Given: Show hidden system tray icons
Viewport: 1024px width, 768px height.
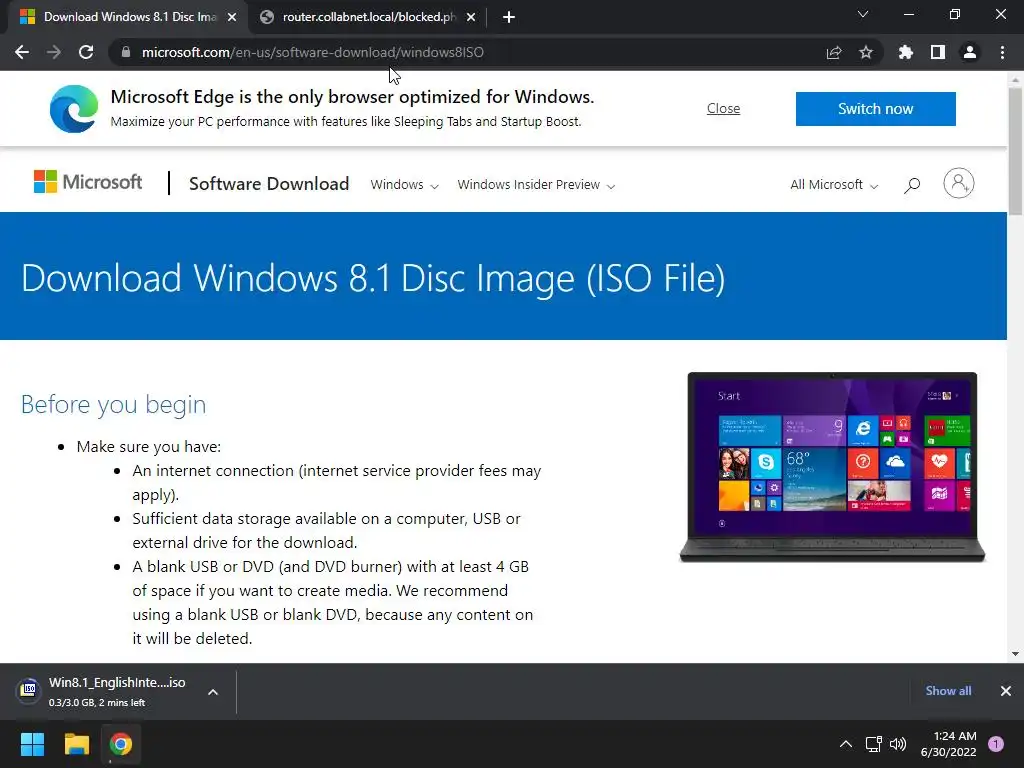Looking at the screenshot, I should click(845, 744).
